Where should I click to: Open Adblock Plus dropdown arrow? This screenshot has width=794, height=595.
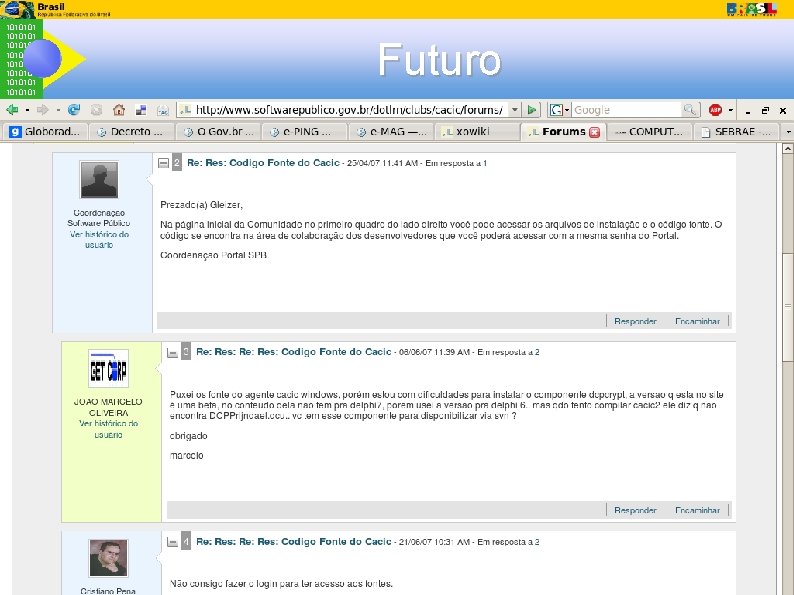(x=731, y=110)
